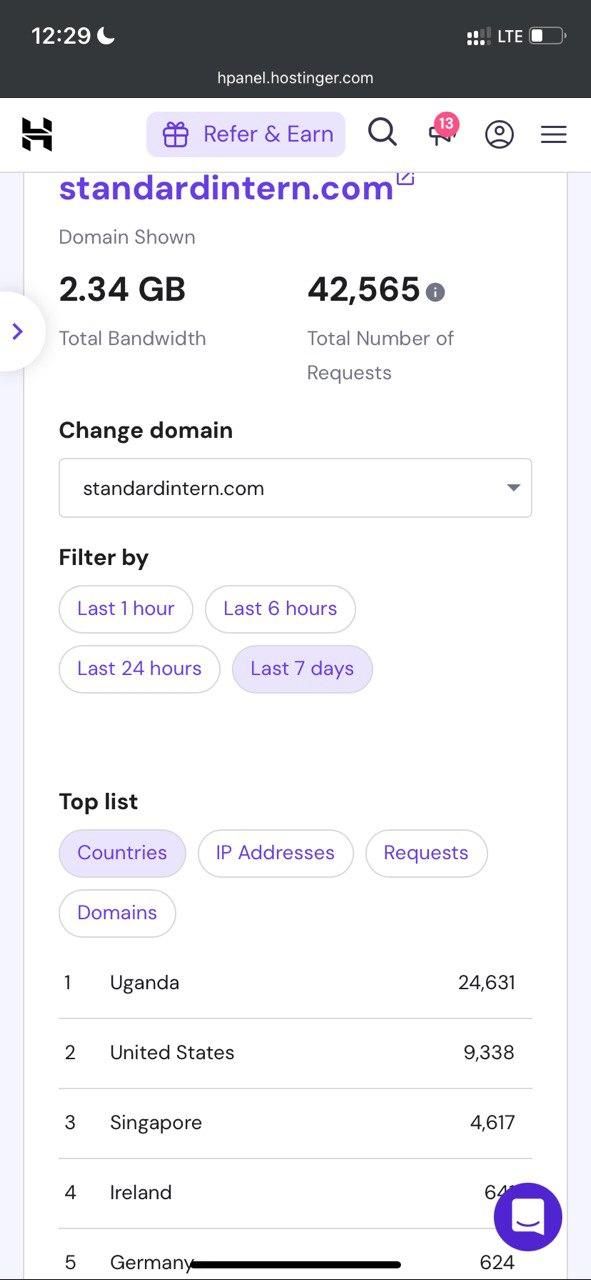
Task: Select the Last 24 hours filter
Action: [x=139, y=669]
